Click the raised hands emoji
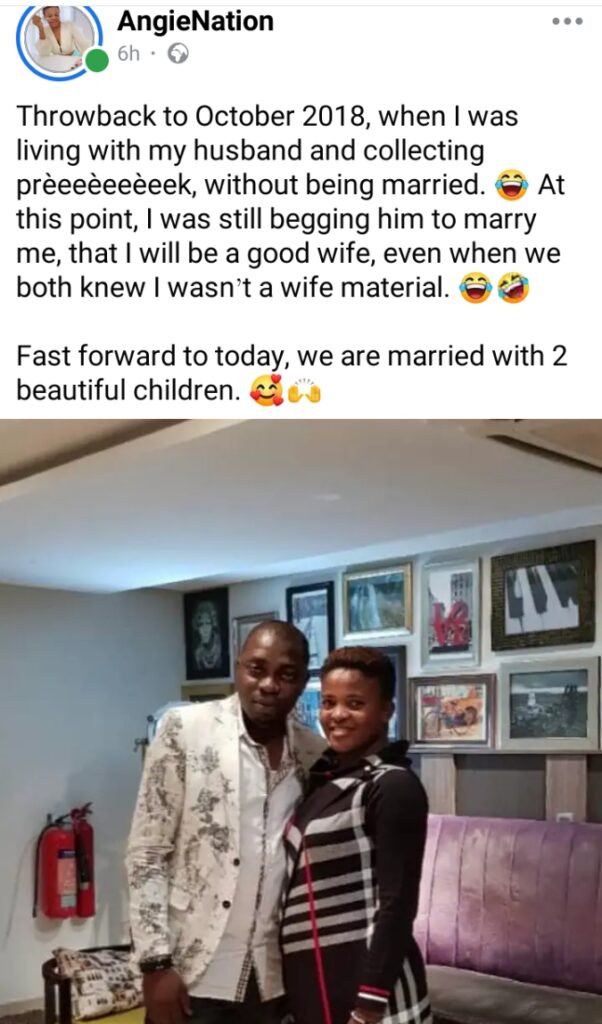The width and height of the screenshot is (602, 1024). [x=304, y=392]
